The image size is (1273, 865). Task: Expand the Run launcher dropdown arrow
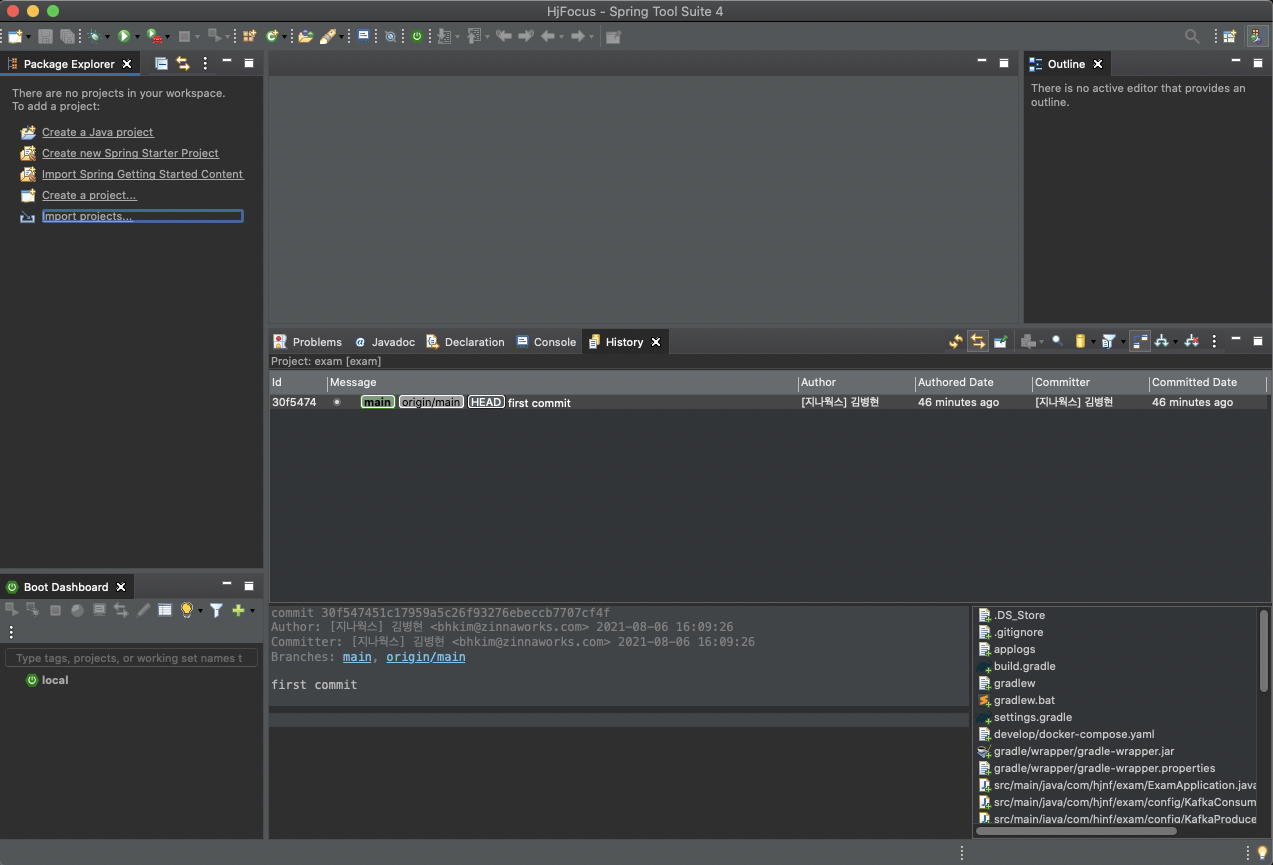(x=136, y=37)
